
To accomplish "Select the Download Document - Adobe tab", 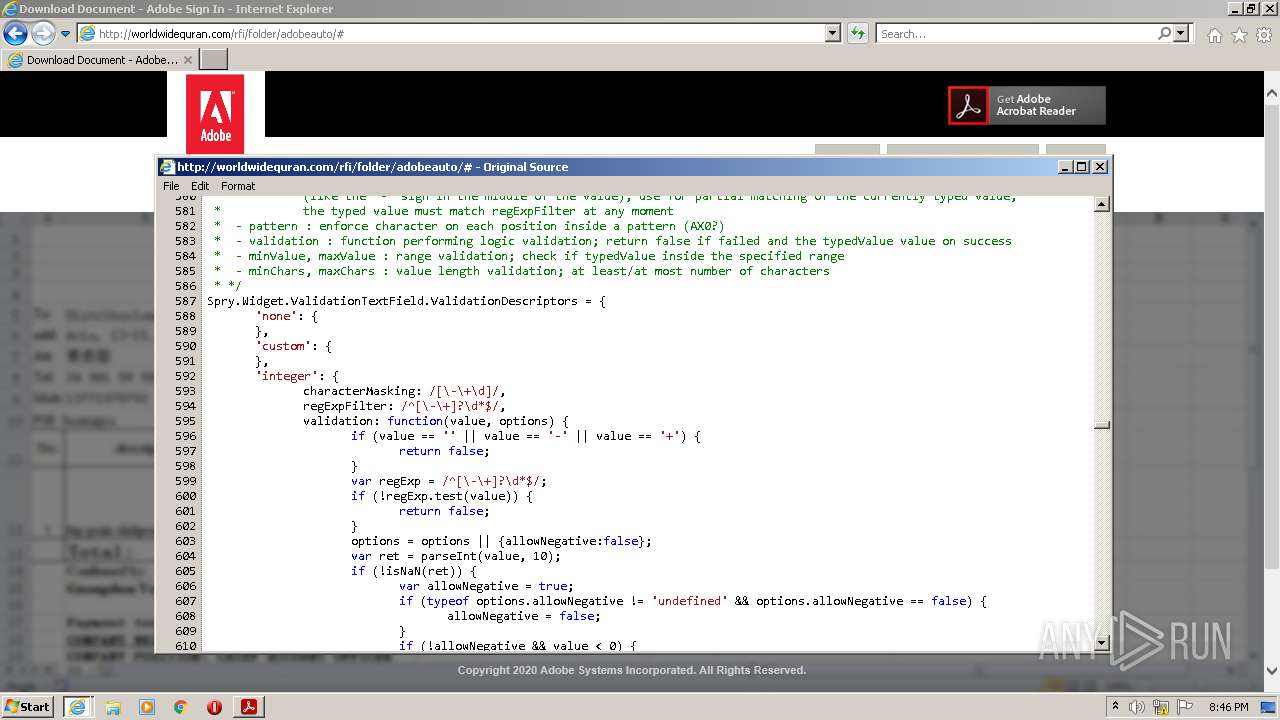I will (x=100, y=60).
